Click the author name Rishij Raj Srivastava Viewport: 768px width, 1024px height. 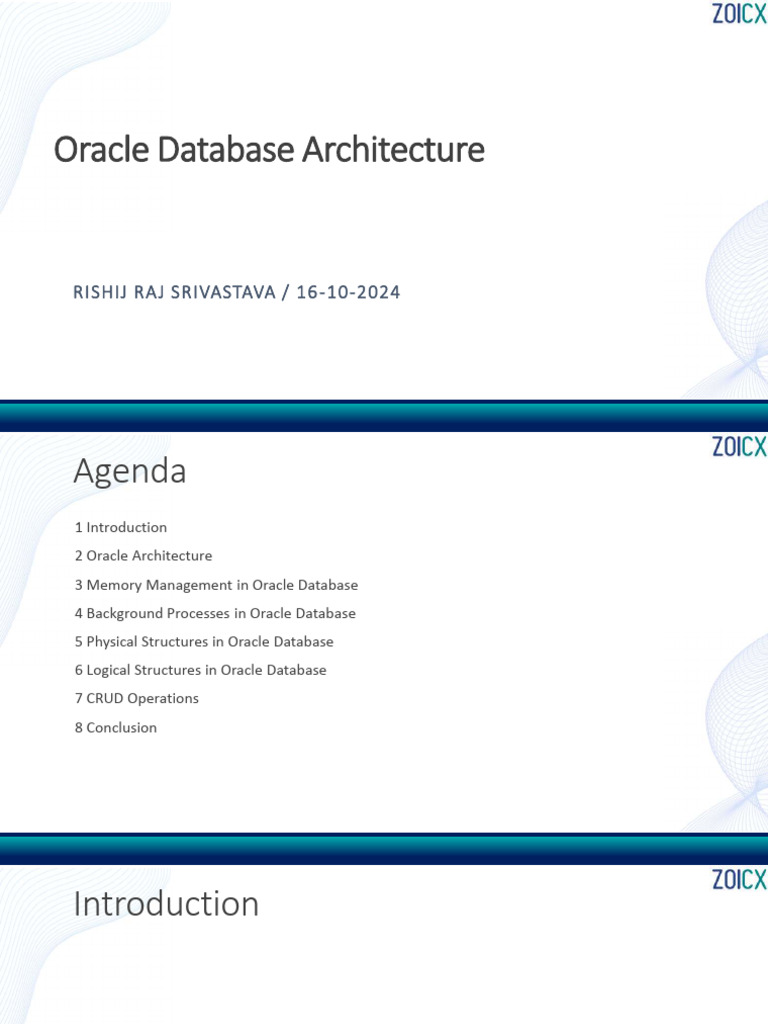(x=174, y=293)
